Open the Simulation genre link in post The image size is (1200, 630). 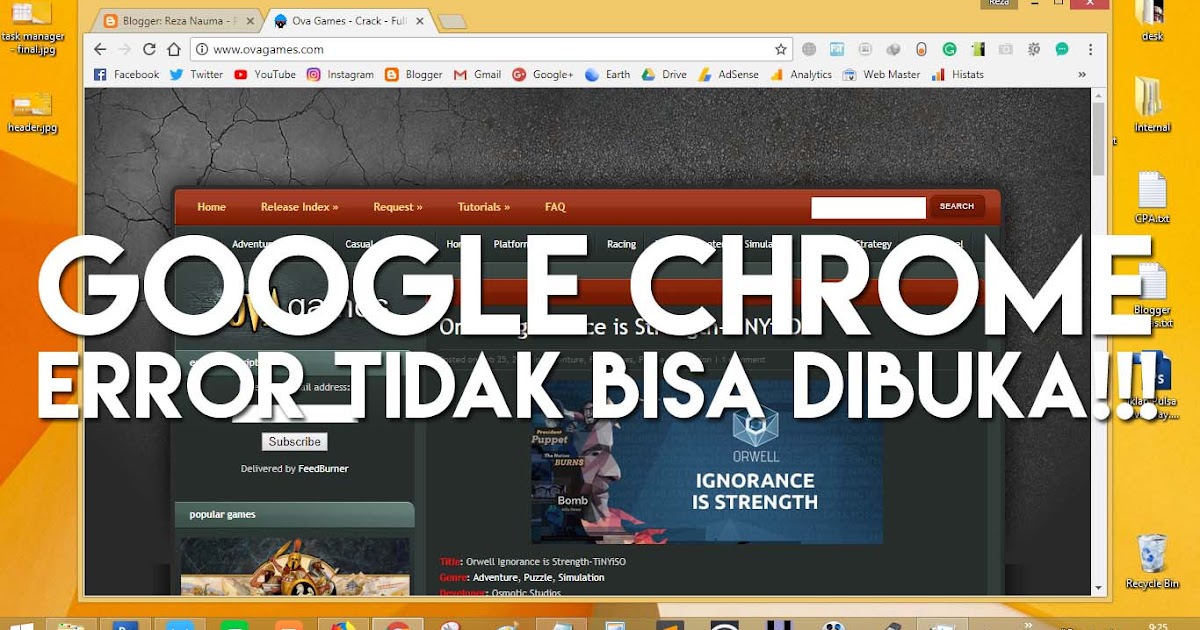click(582, 577)
